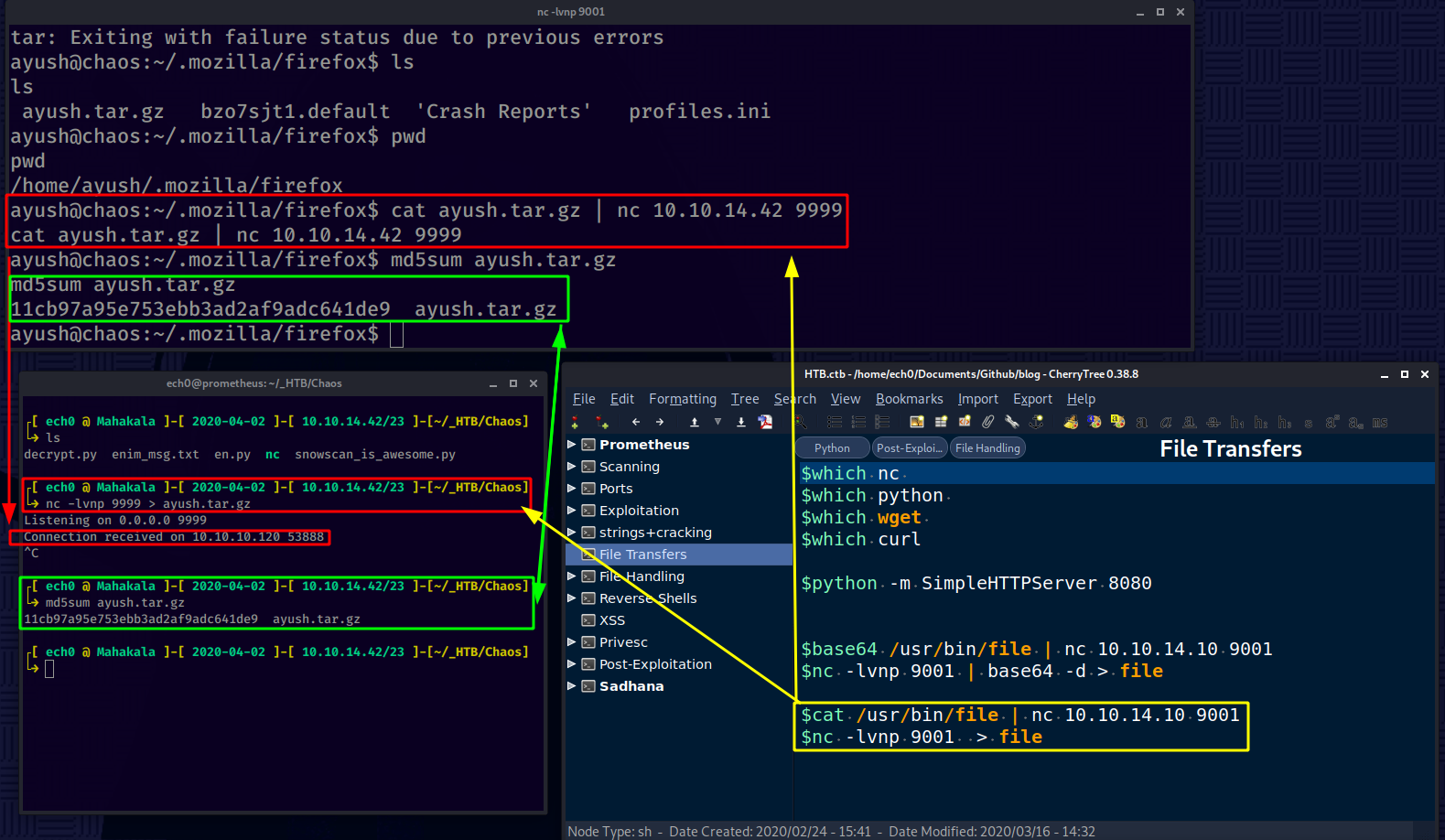This screenshot has height=840, width=1445.
Task: Export to PDF using the PDF icon
Action: 766,422
